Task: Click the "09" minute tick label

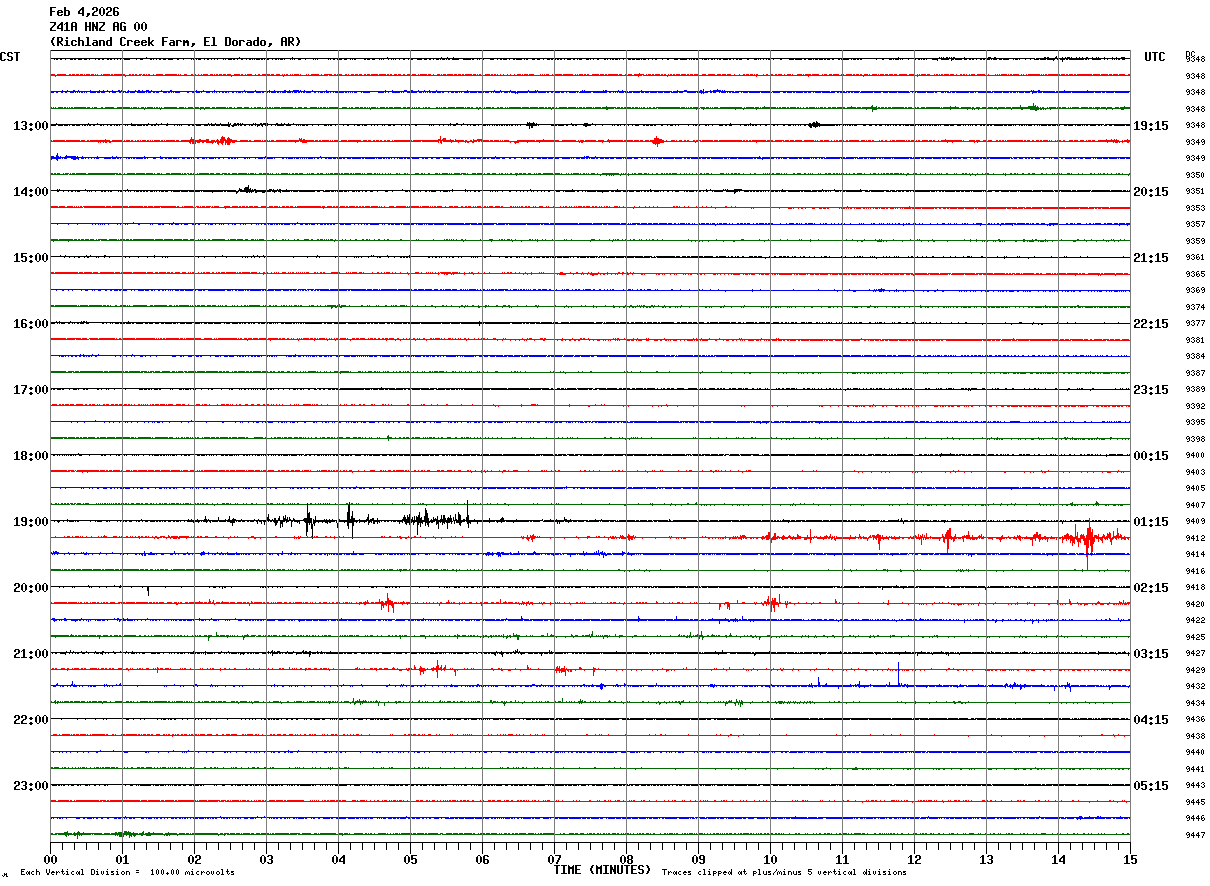Action: point(698,859)
